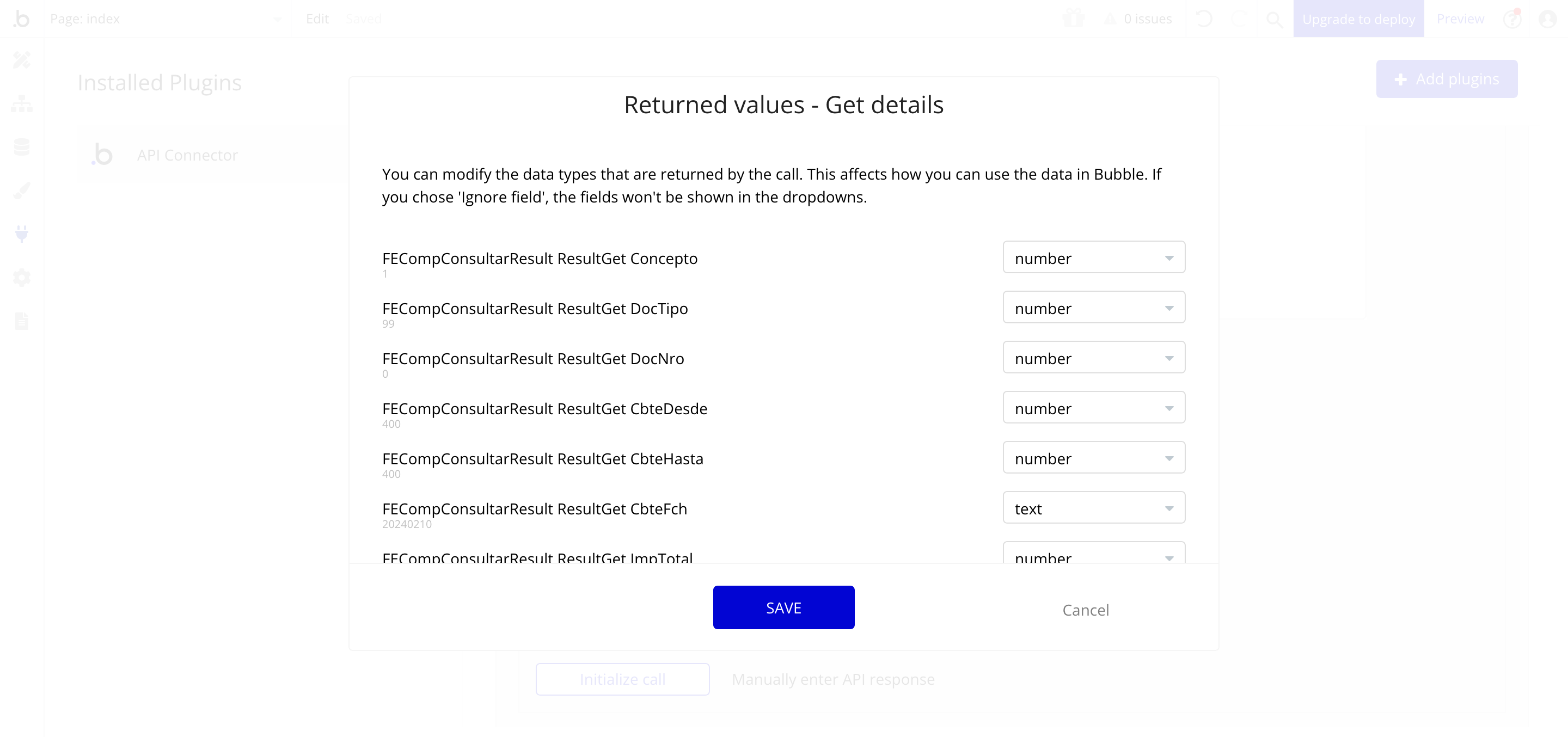Click Manually enter API response link
1568x737 pixels.
pyautogui.click(x=832, y=679)
